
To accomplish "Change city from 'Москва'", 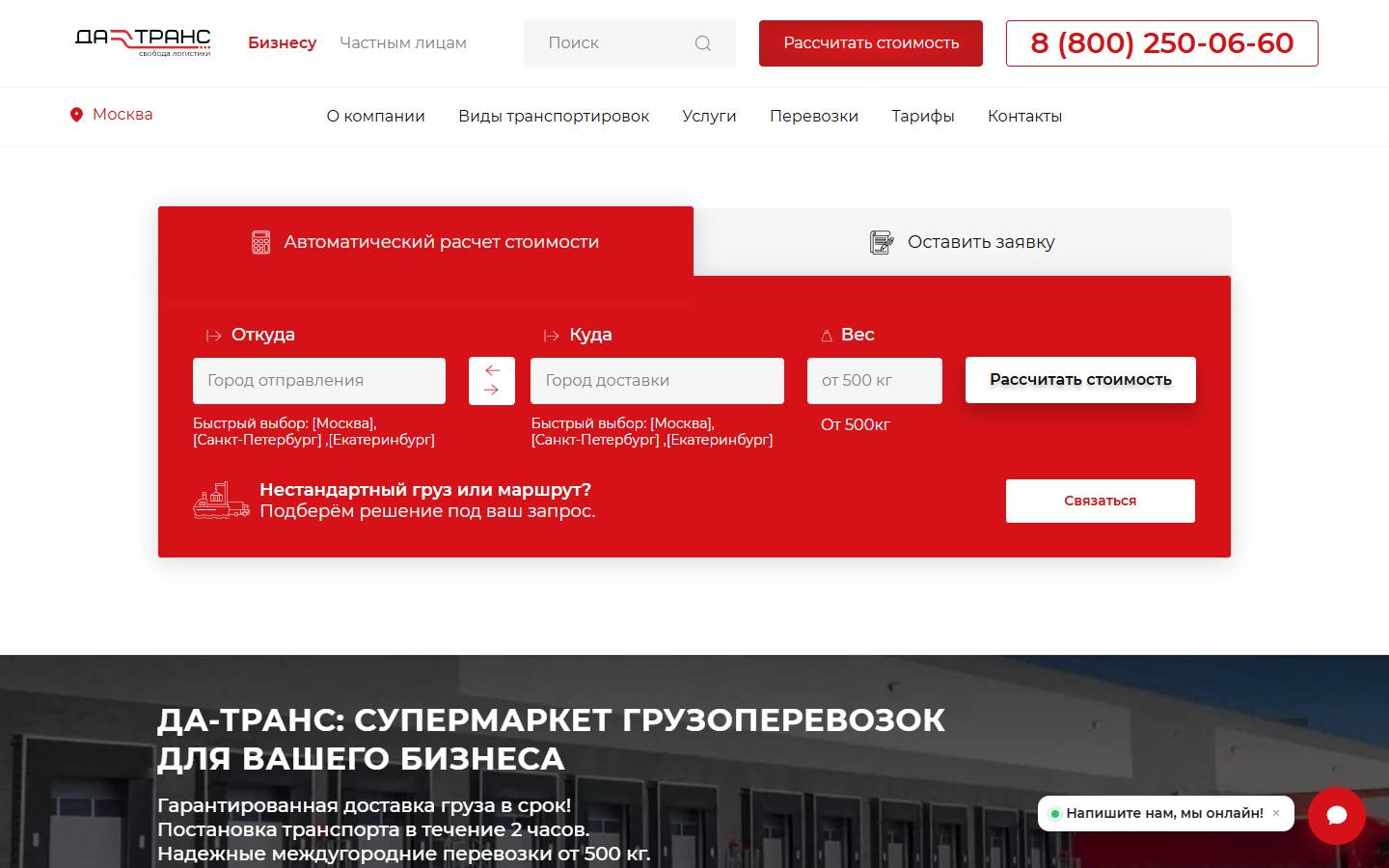I will 123,114.
